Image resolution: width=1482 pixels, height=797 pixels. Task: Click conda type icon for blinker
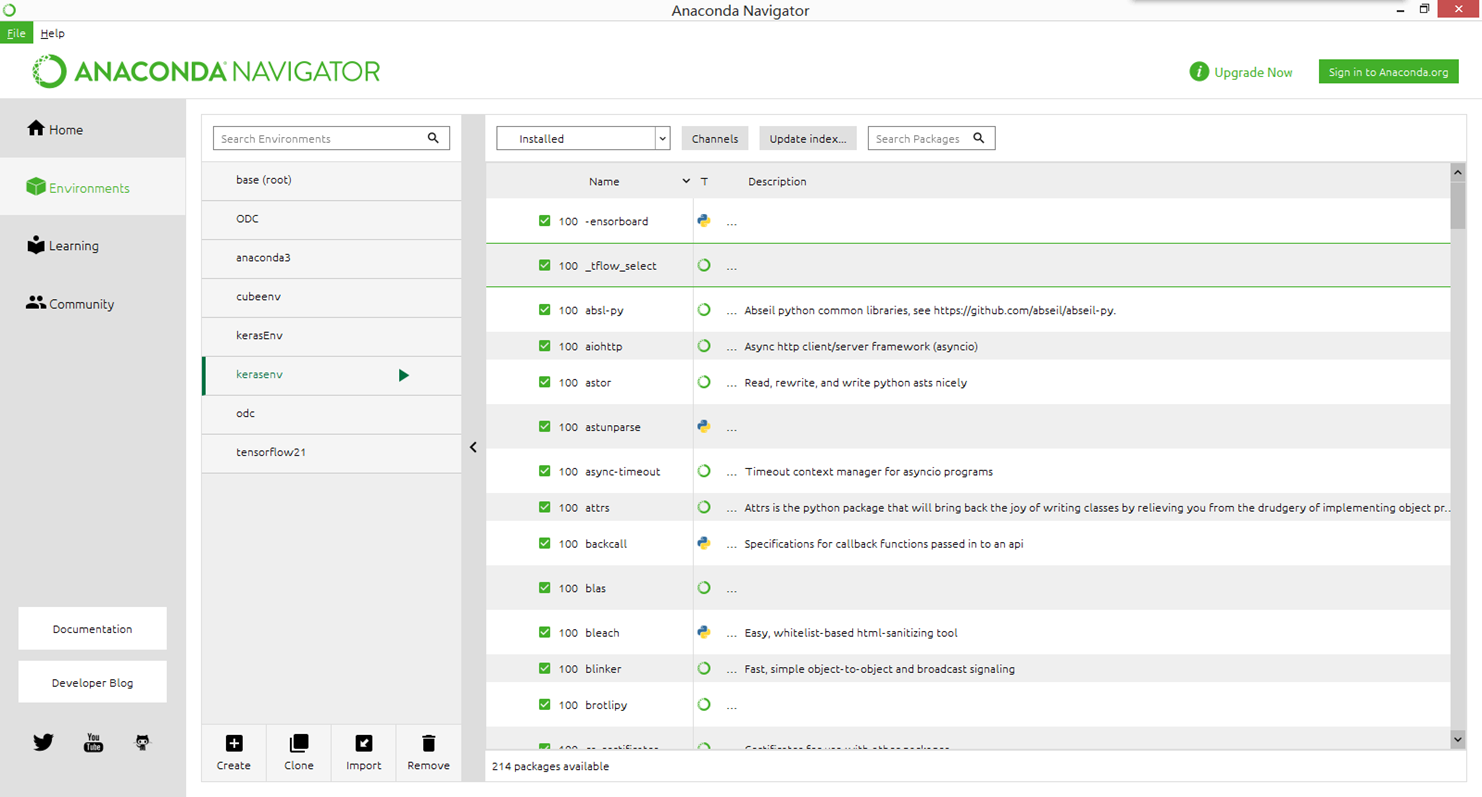click(704, 668)
